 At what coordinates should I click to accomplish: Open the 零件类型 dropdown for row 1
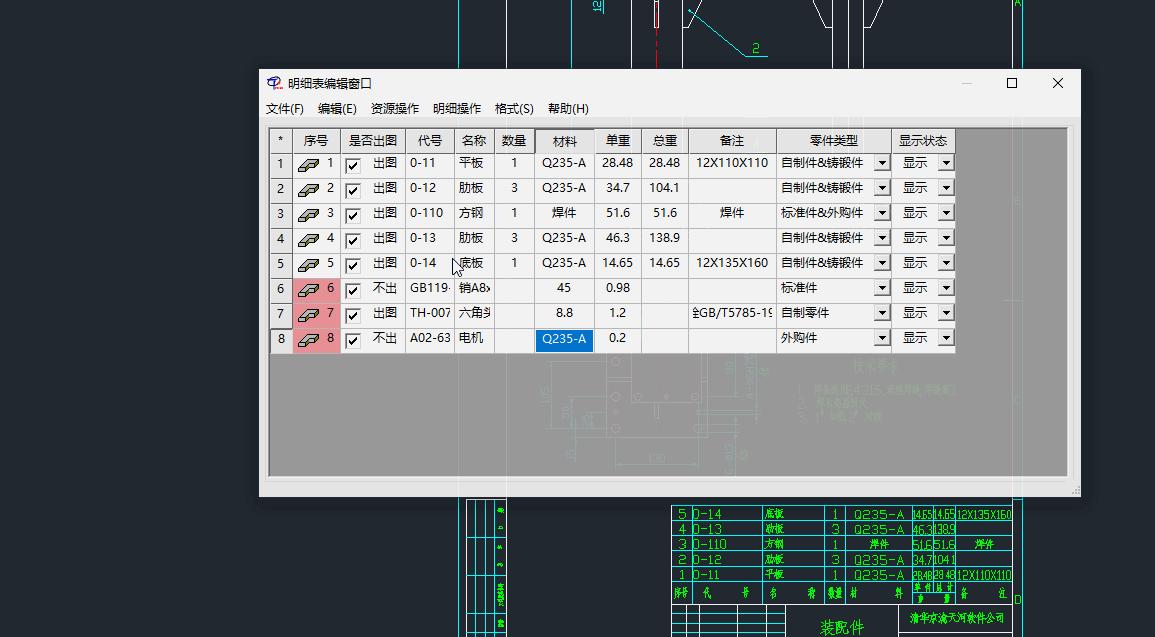881,163
